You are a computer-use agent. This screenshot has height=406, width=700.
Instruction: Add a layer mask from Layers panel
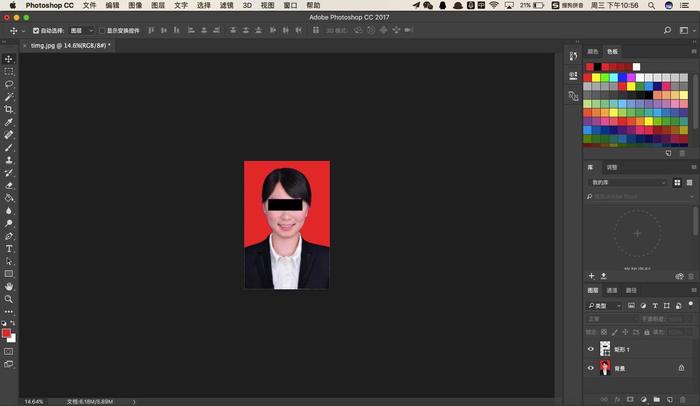pyautogui.click(x=630, y=399)
